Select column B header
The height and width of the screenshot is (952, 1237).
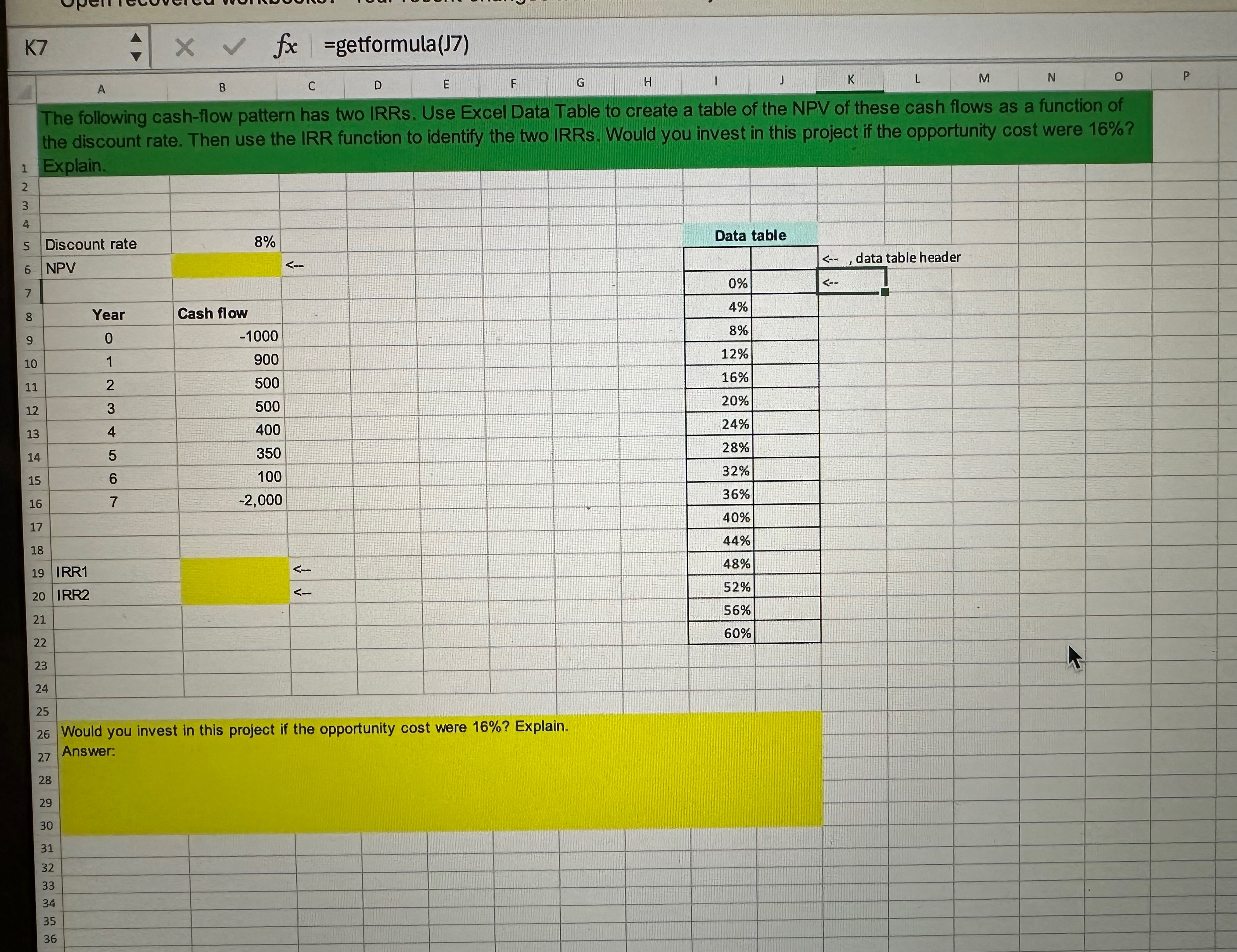pyautogui.click(x=222, y=87)
